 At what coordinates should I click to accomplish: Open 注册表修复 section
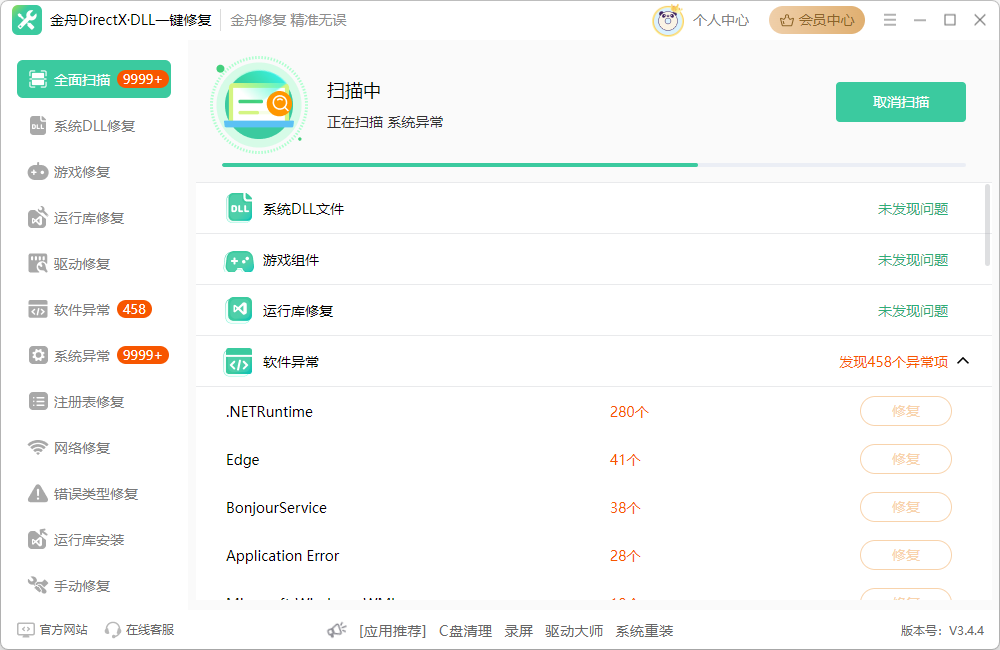coord(94,401)
